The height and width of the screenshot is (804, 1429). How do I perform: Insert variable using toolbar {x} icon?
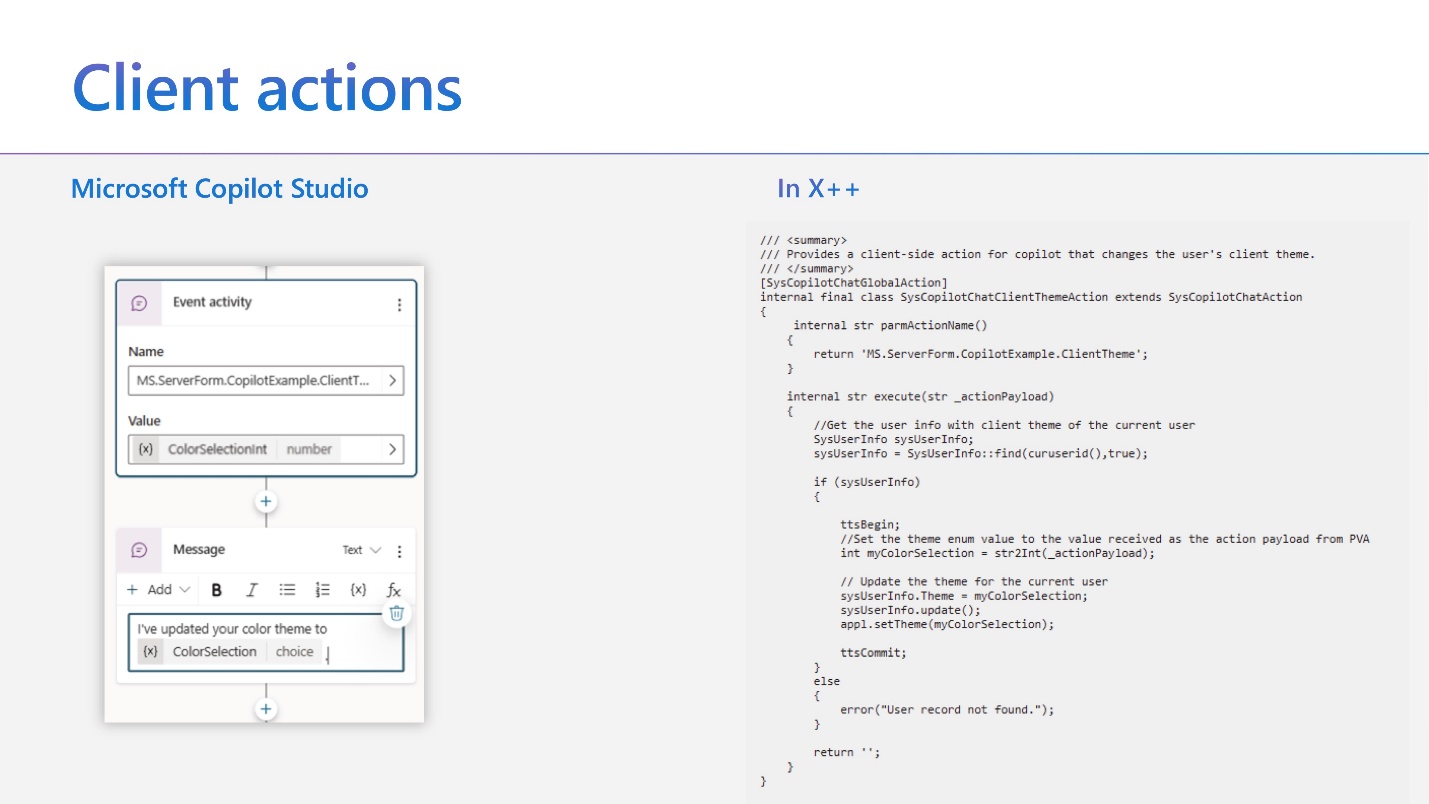pyautogui.click(x=358, y=590)
